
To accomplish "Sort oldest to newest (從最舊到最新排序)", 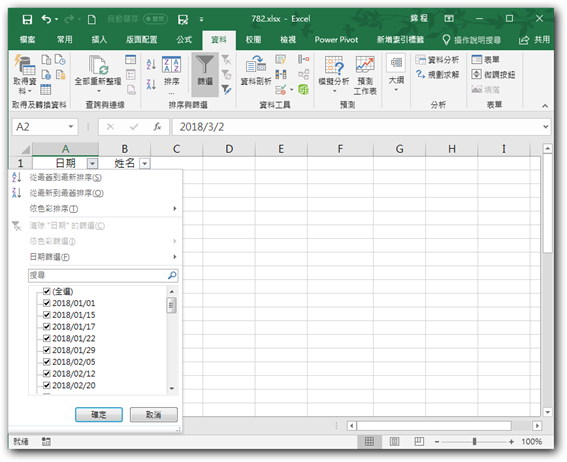I will coord(65,177).
